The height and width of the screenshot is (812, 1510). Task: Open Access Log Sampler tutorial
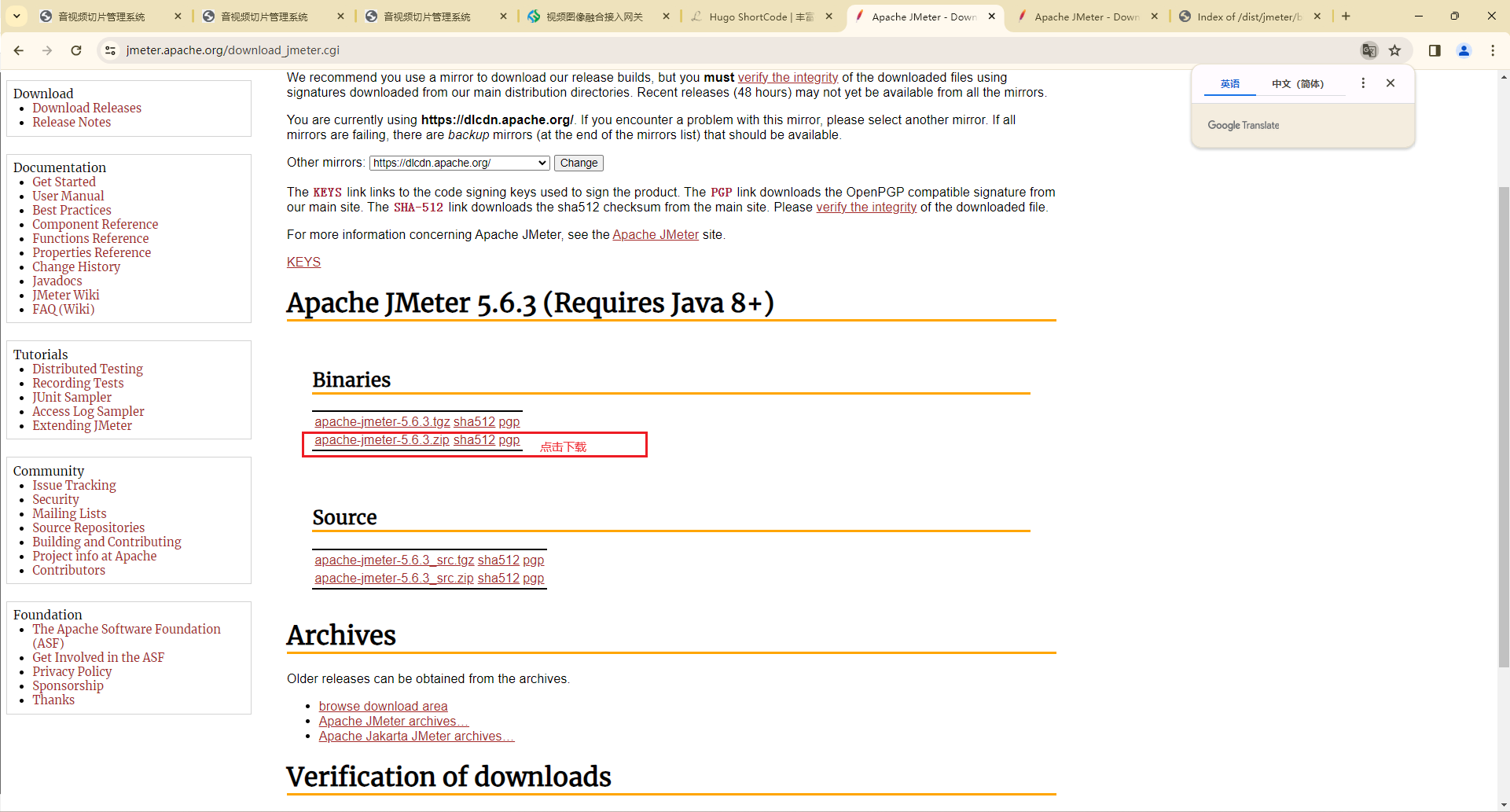pos(88,412)
